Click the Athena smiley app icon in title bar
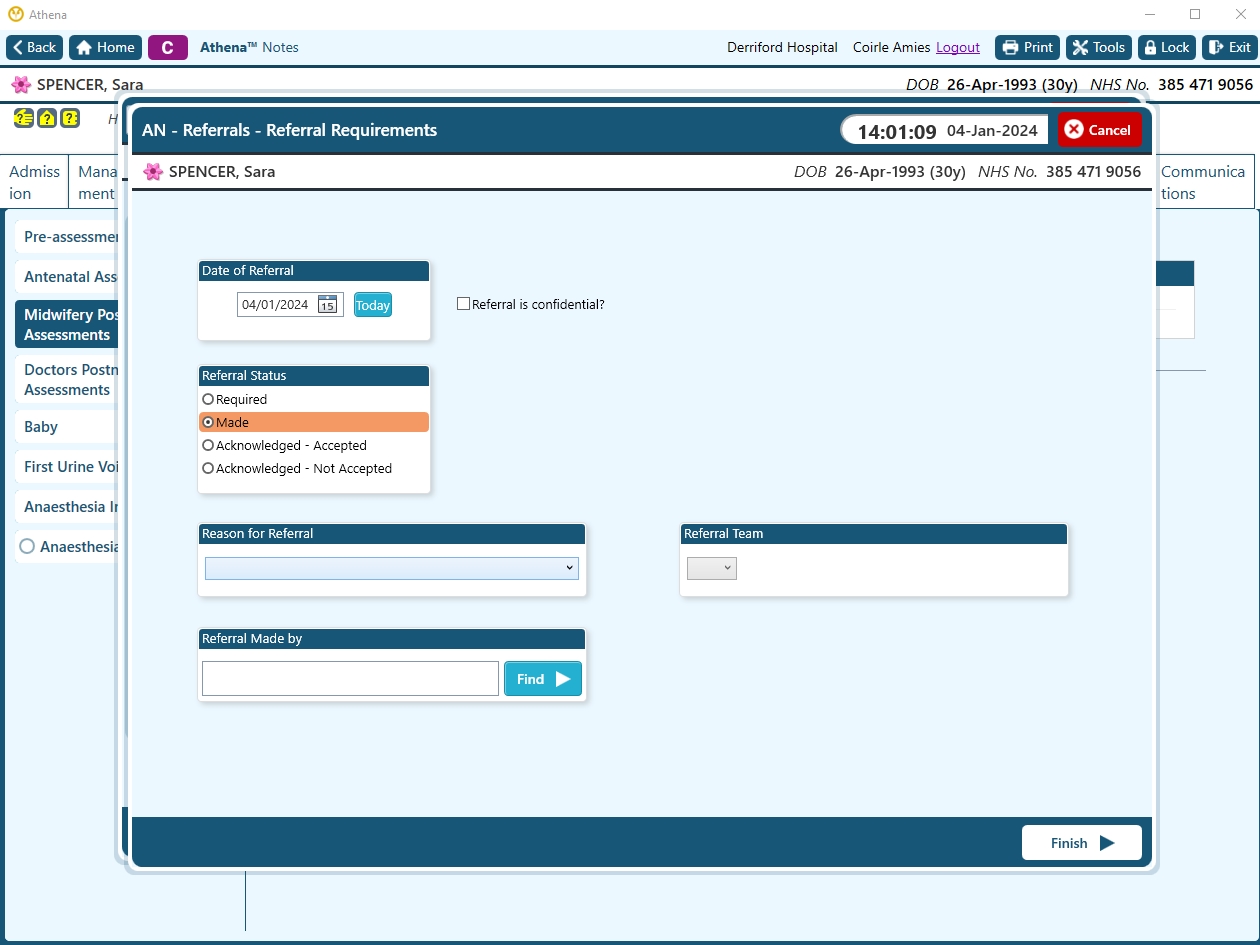 (15, 15)
